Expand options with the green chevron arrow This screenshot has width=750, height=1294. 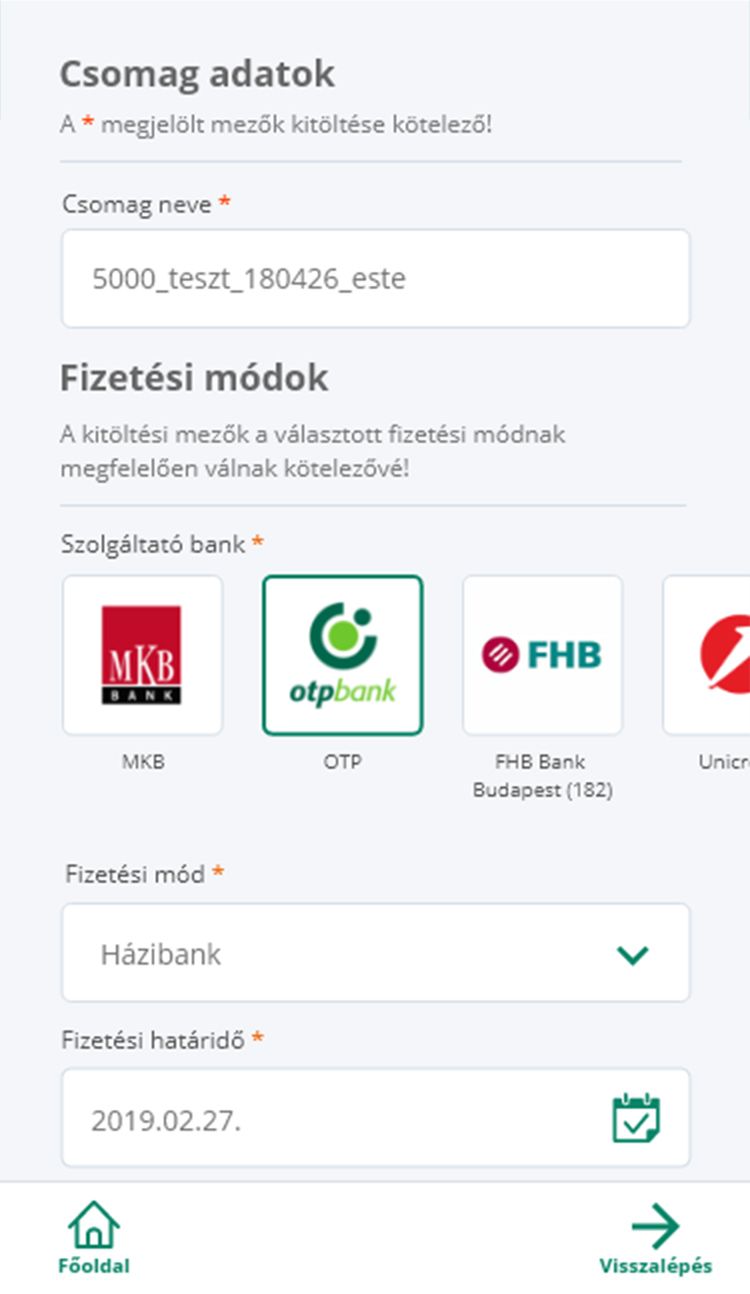pyautogui.click(x=633, y=955)
